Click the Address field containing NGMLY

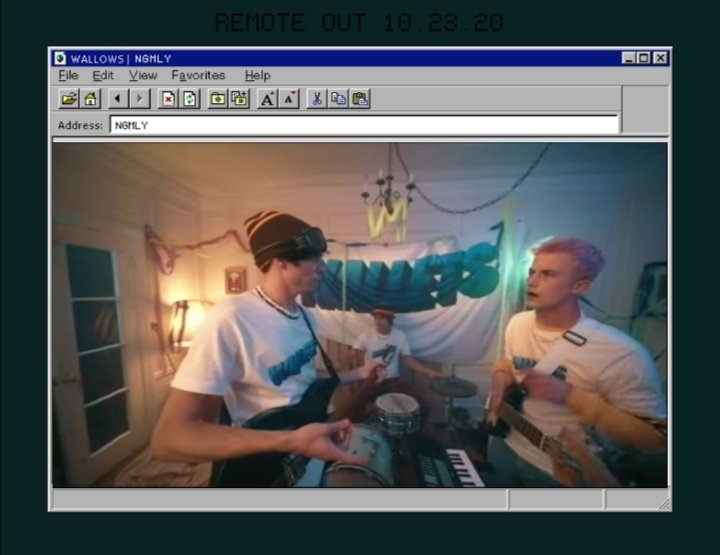(364, 125)
